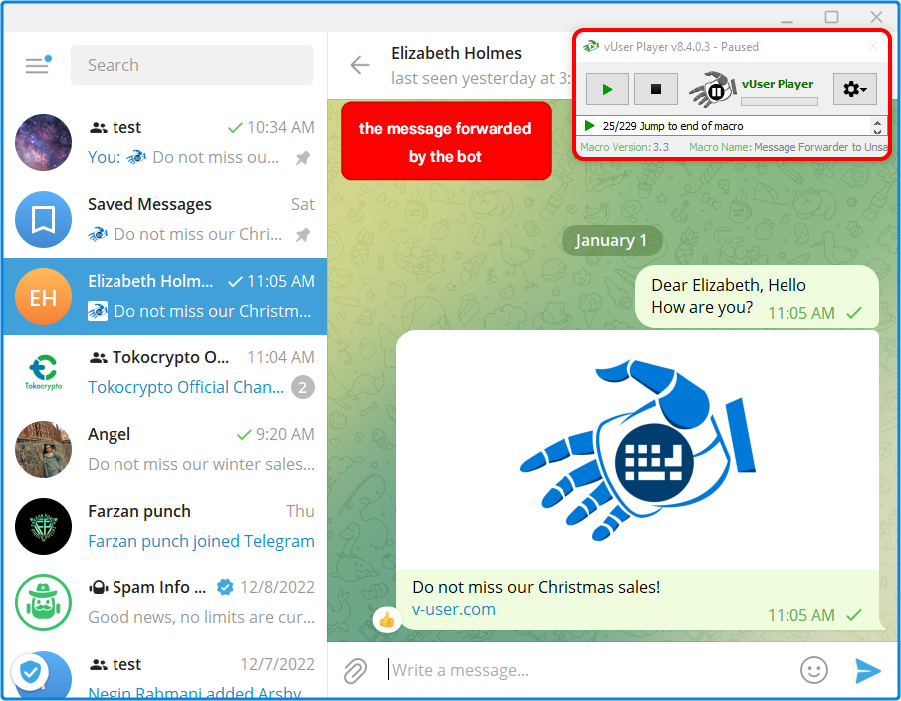Click the group icon next to Tokocrypto name

tap(98, 357)
